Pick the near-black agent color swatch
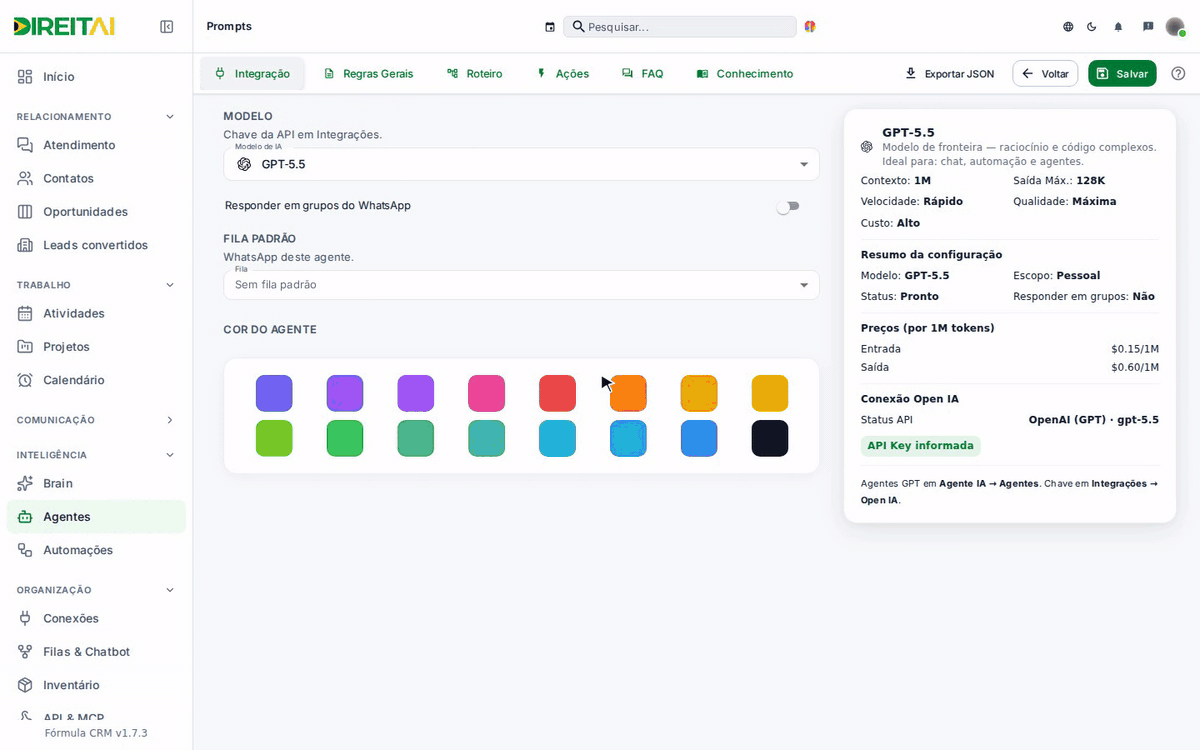 click(x=770, y=438)
